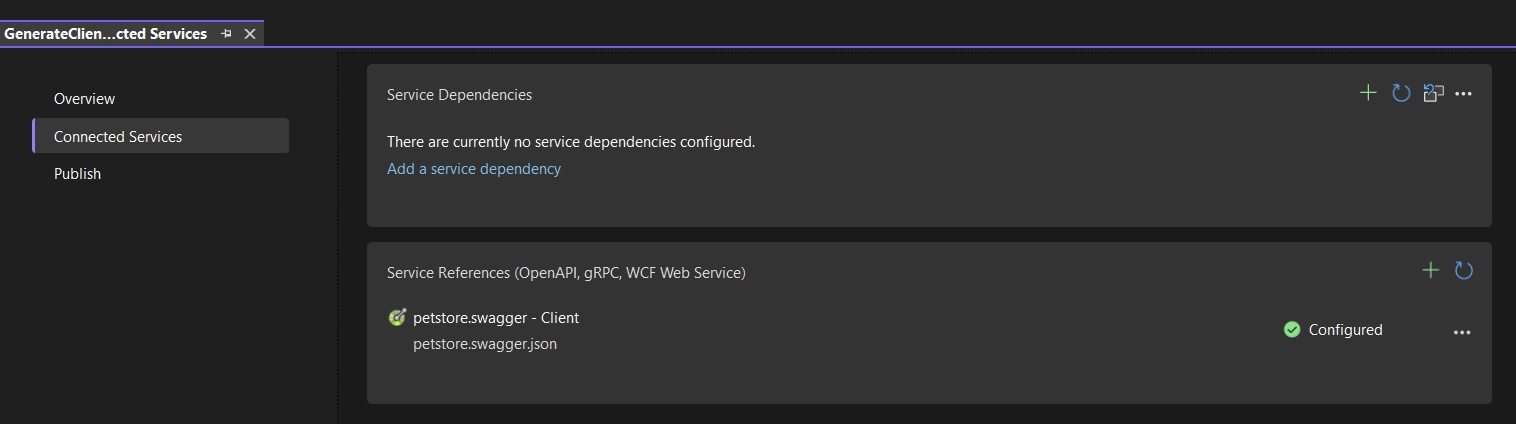Click the Service References section heading
Image resolution: width=1516 pixels, height=424 pixels.
pyautogui.click(x=566, y=272)
